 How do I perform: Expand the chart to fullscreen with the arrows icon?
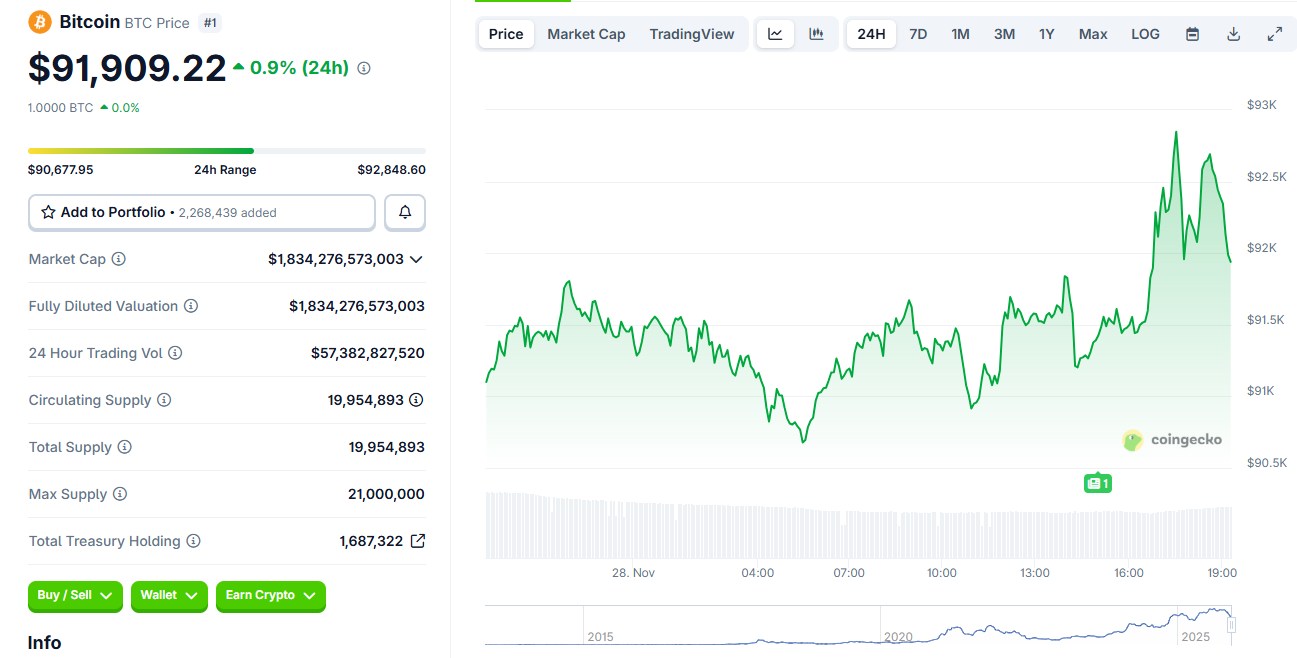1274,33
